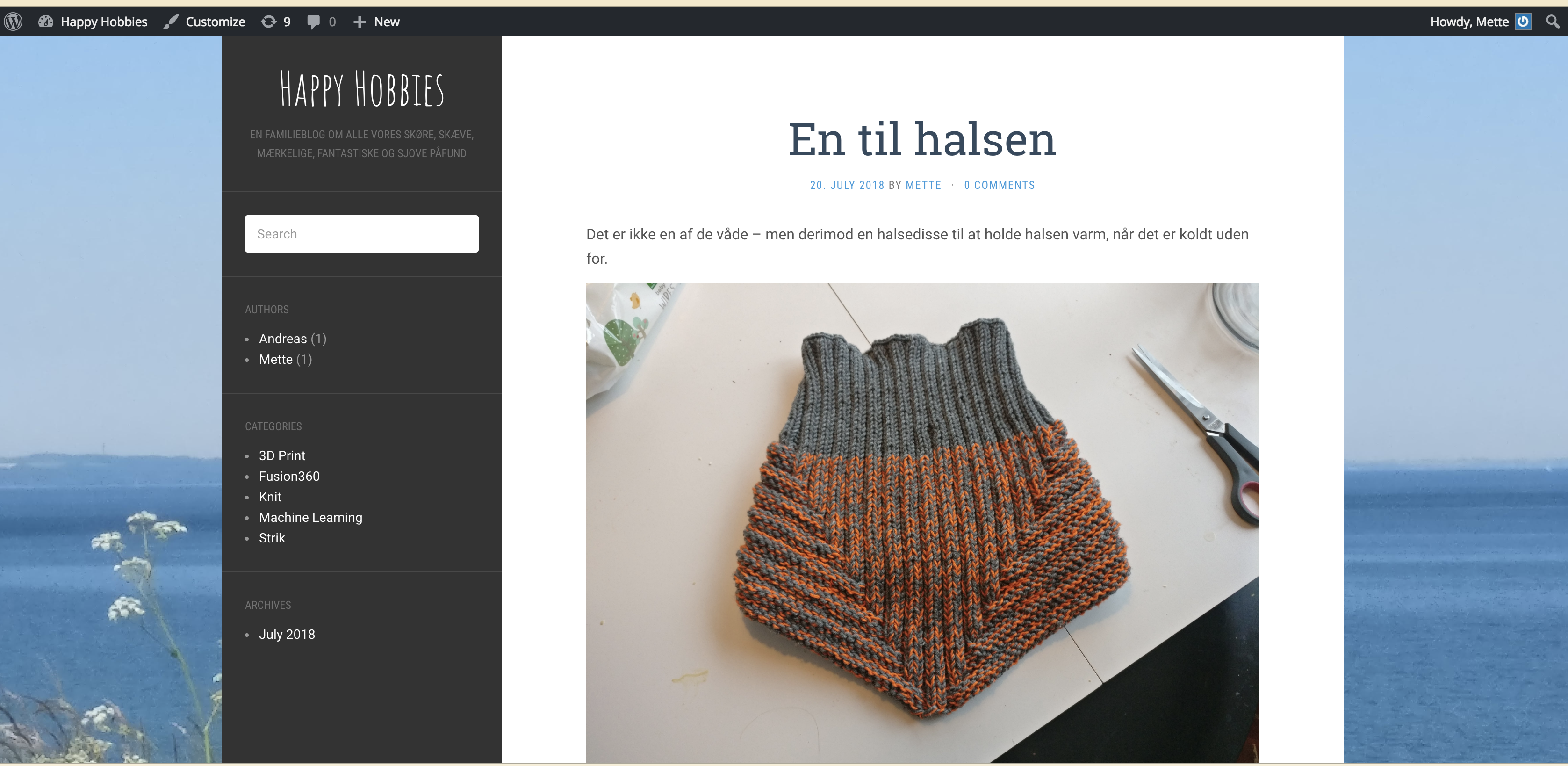Expand the Fusion360 category

[289, 476]
